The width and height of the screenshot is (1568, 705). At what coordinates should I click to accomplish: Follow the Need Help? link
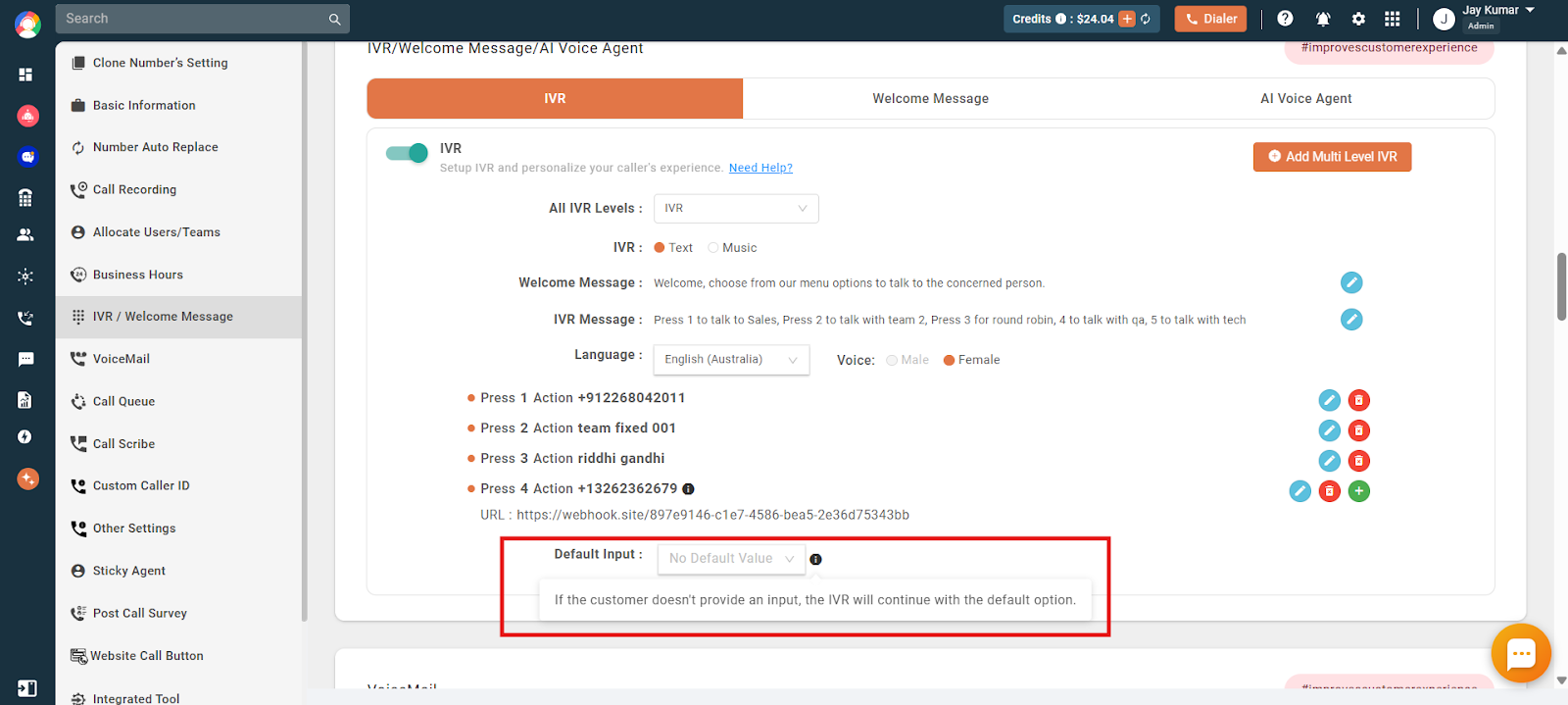coord(760,168)
